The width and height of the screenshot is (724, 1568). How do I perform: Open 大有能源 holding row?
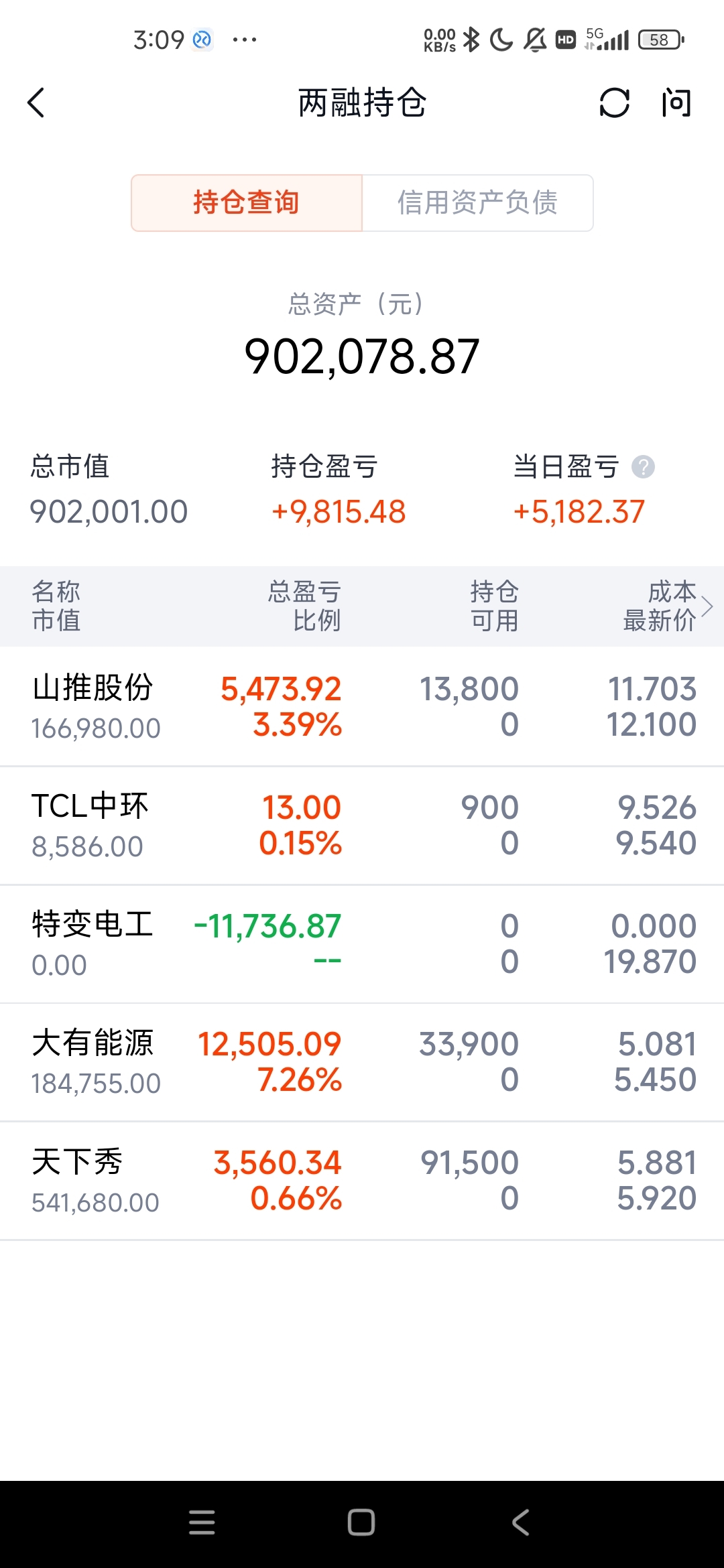point(362,1063)
